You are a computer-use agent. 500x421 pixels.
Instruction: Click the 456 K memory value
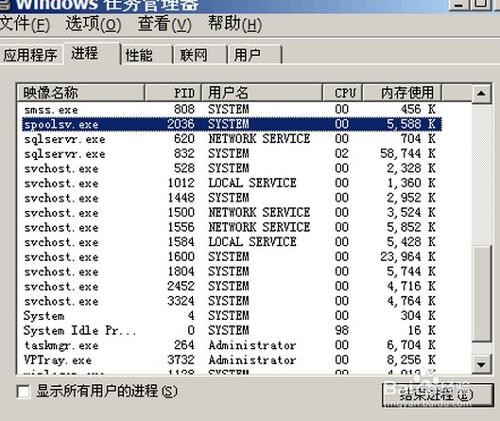coord(418,109)
